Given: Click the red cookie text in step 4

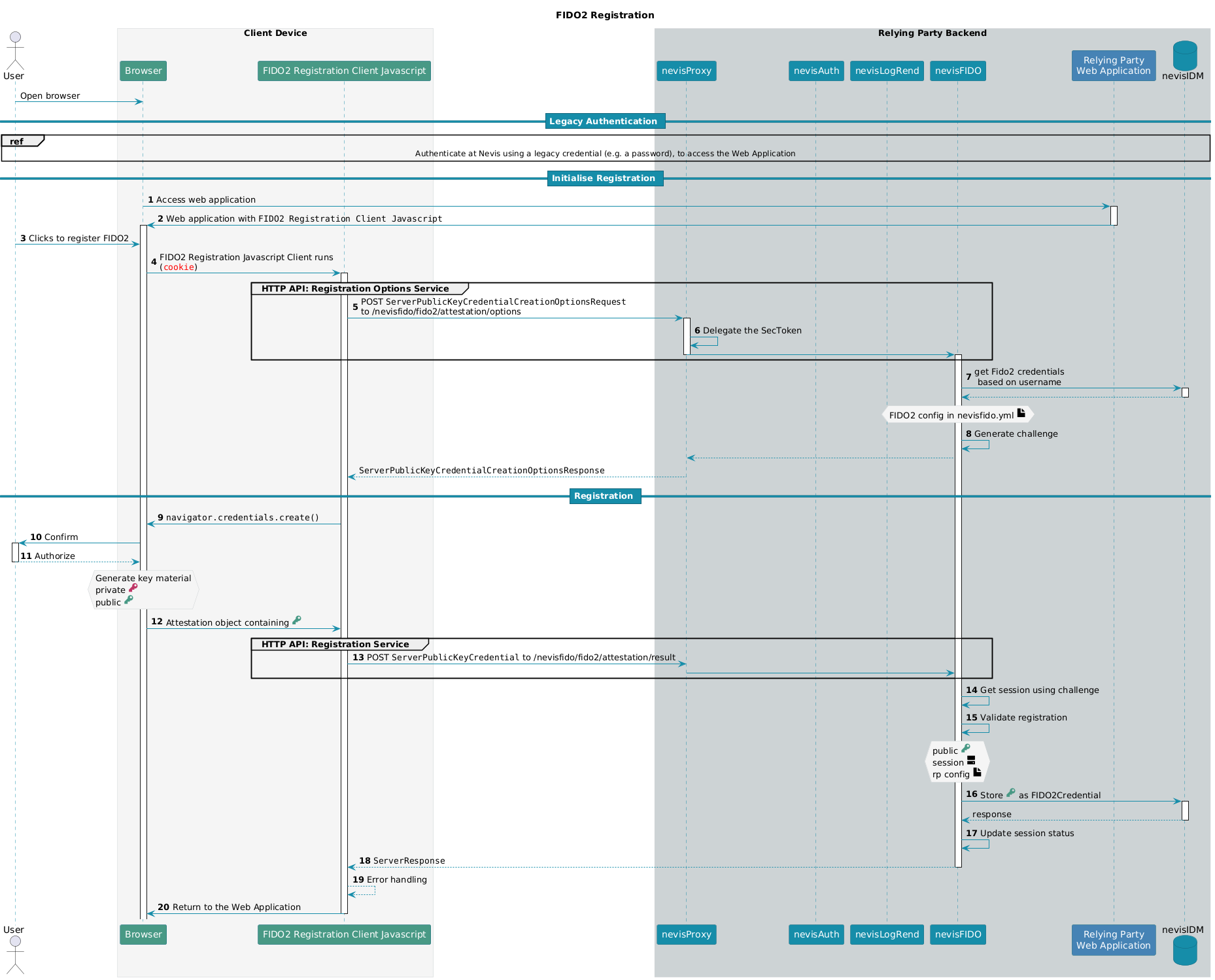Looking at the screenshot, I should (179, 267).
